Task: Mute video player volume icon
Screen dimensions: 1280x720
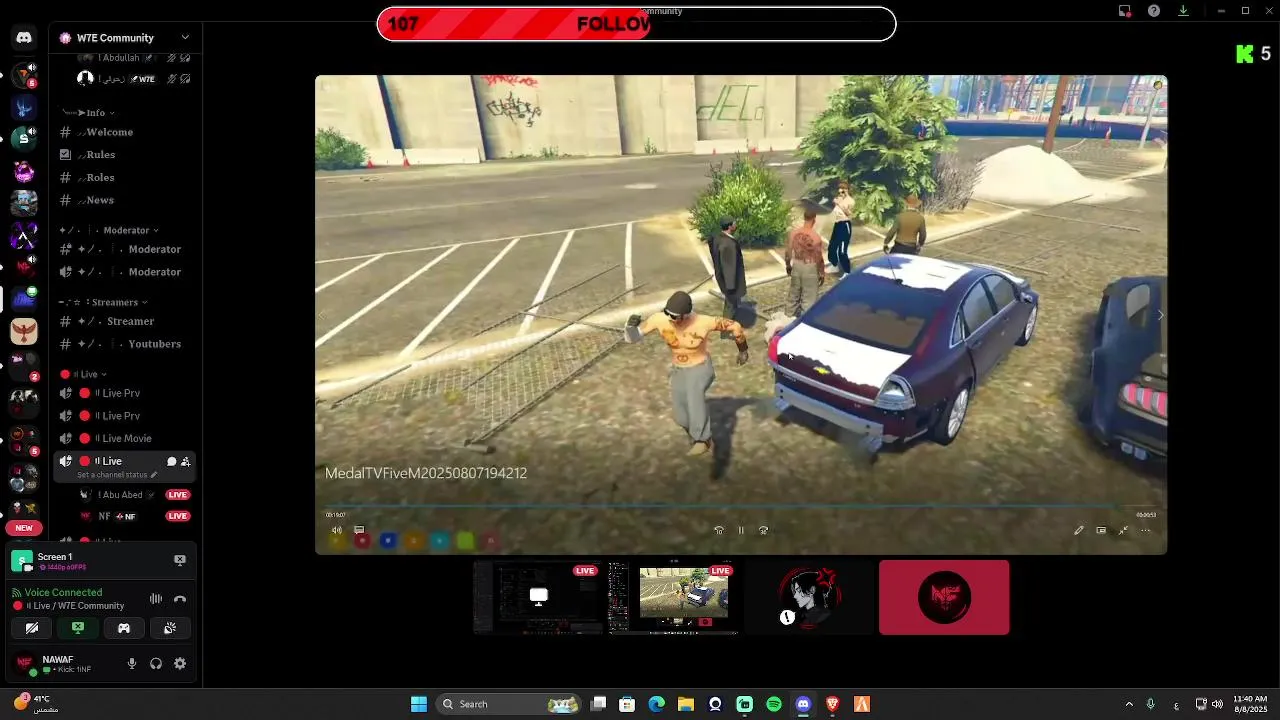Action: pos(336,530)
